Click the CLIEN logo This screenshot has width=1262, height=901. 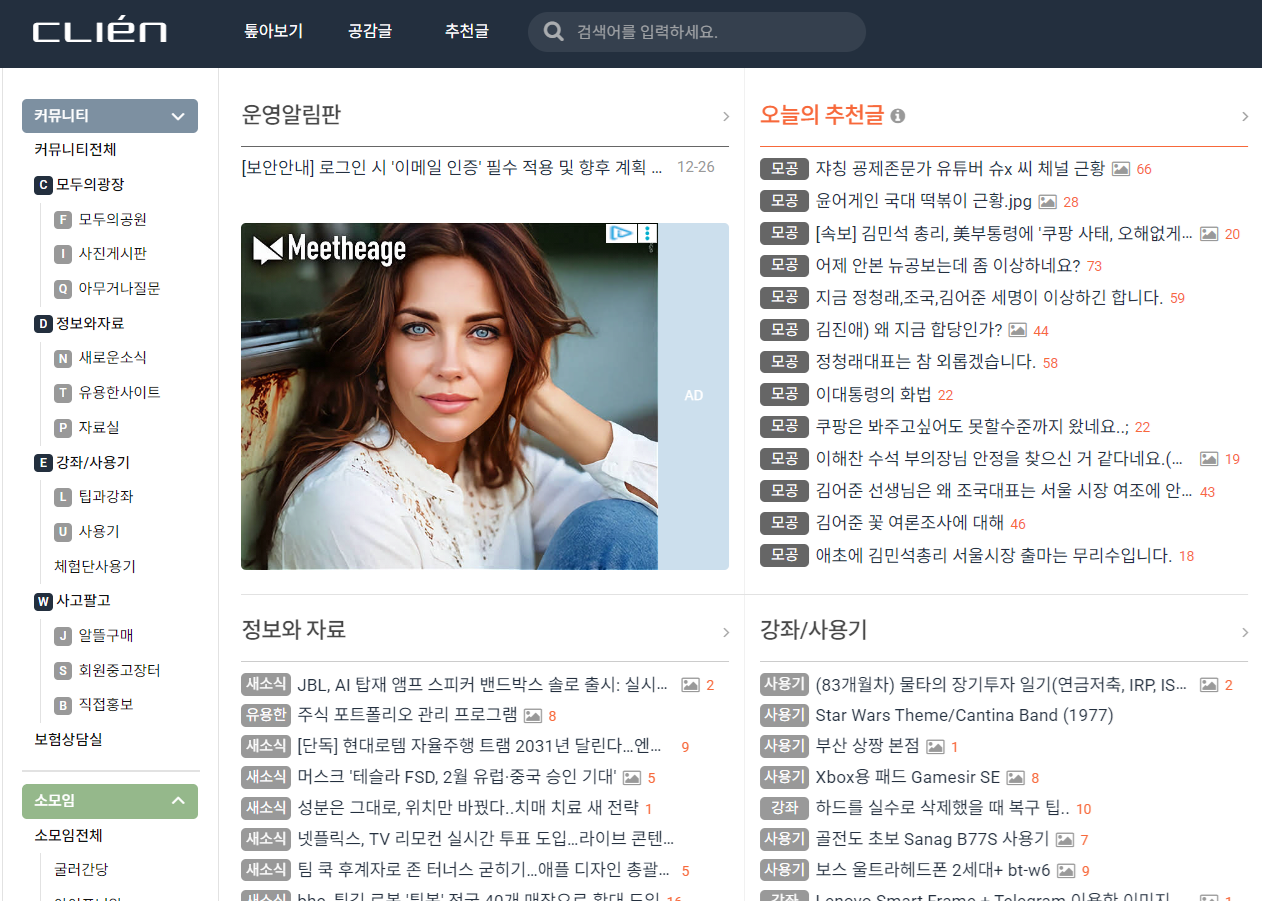(99, 32)
